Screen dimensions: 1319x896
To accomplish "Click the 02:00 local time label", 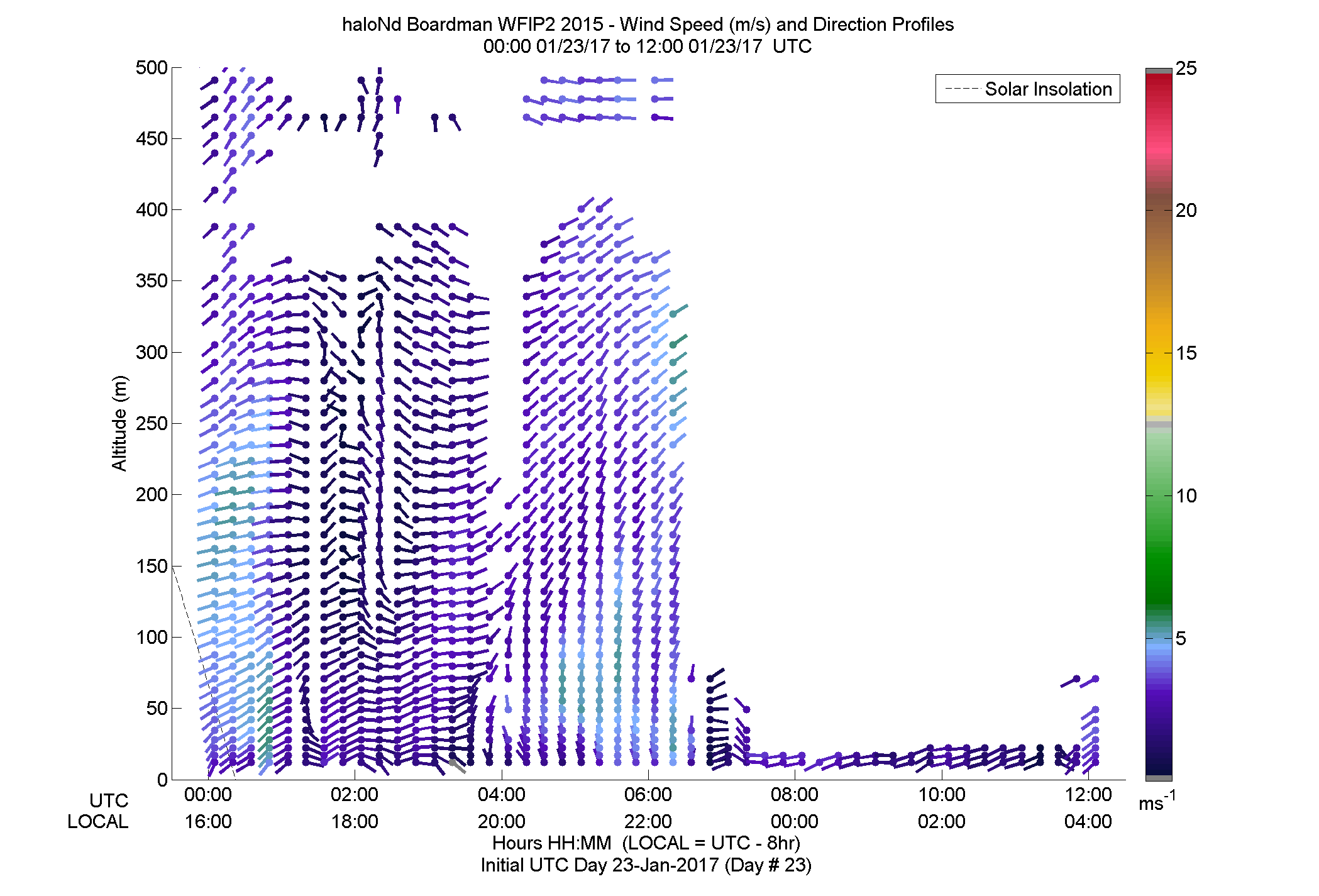I will (942, 821).
